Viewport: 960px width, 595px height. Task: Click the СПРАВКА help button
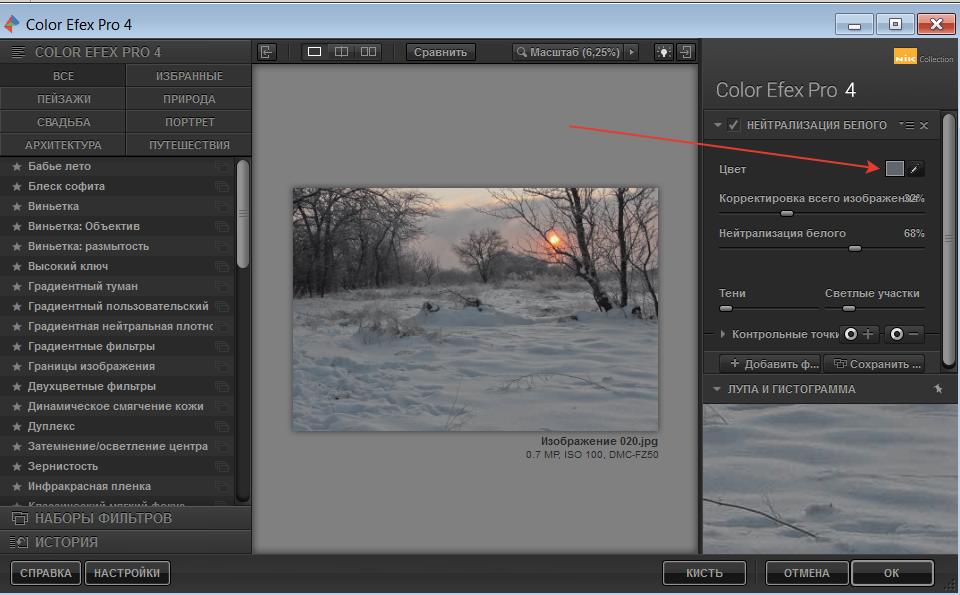pyautogui.click(x=46, y=573)
